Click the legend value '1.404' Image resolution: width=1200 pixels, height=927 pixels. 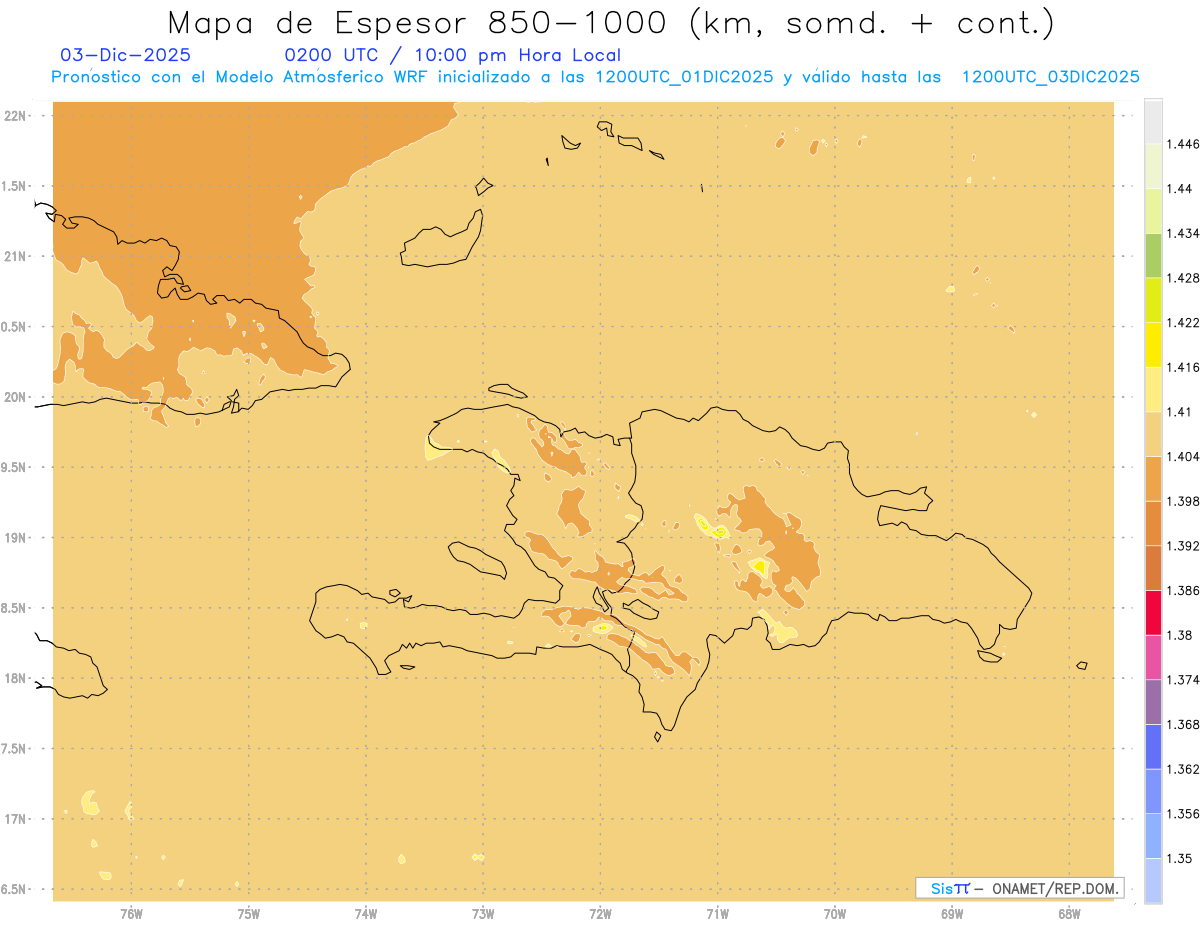1183,456
